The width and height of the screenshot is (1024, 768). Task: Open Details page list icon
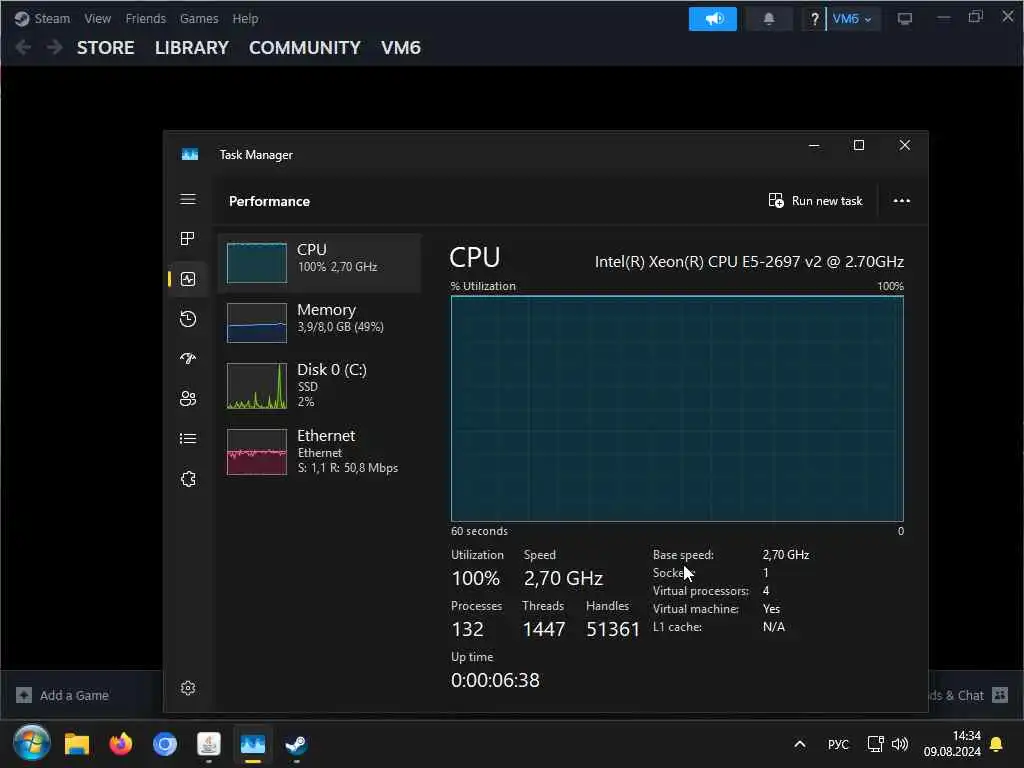pos(188,438)
